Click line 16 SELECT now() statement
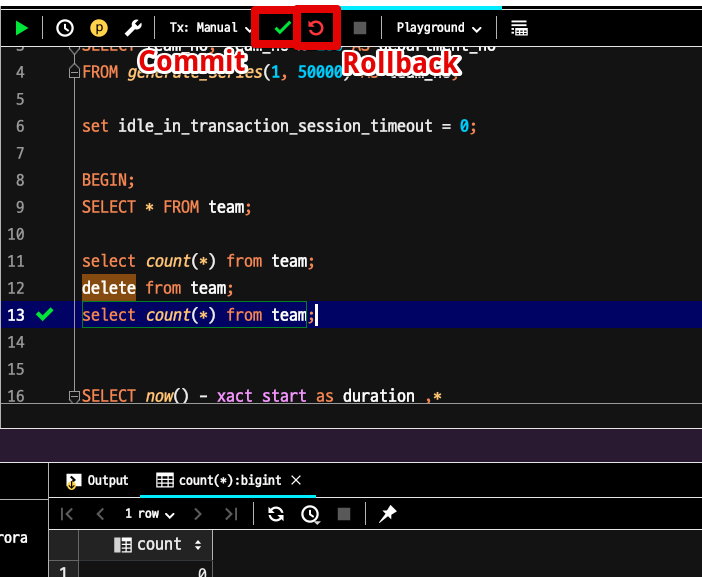 tap(262, 396)
